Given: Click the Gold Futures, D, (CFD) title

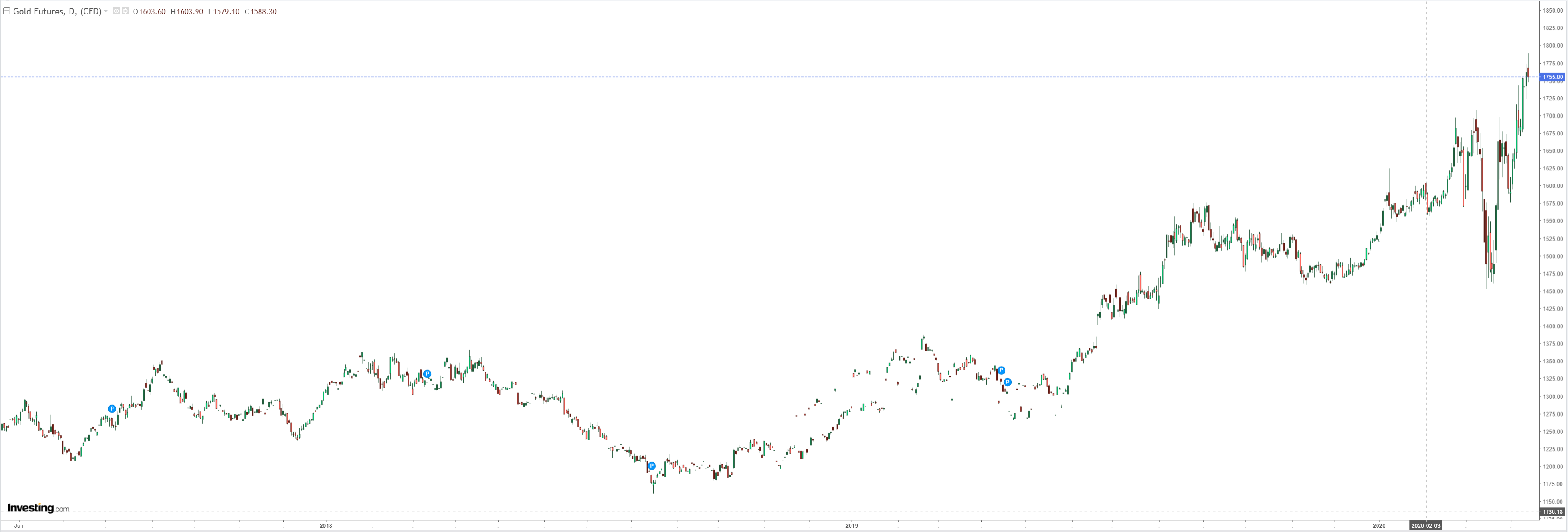Looking at the screenshot, I should tap(57, 12).
